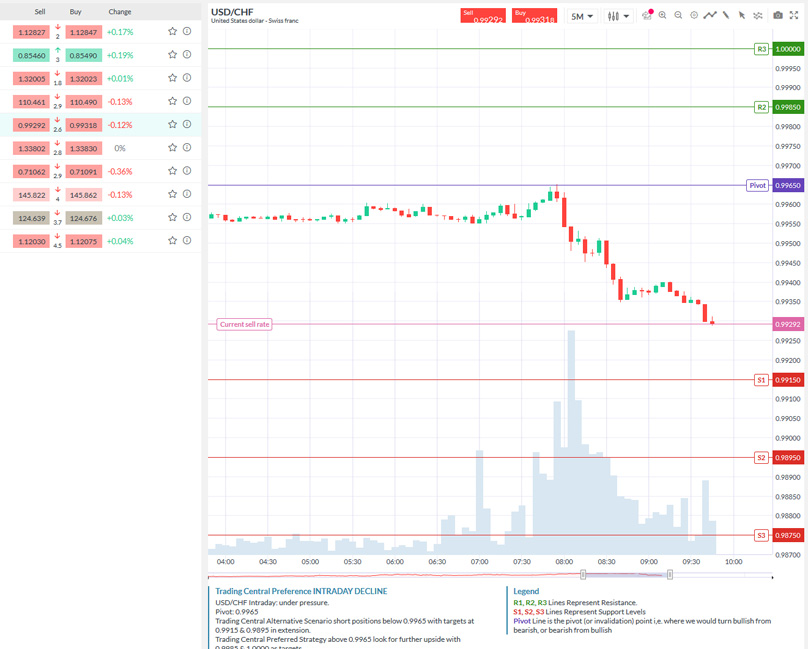
Task: Take a chart snapshot with camera icon
Action: click(x=778, y=15)
